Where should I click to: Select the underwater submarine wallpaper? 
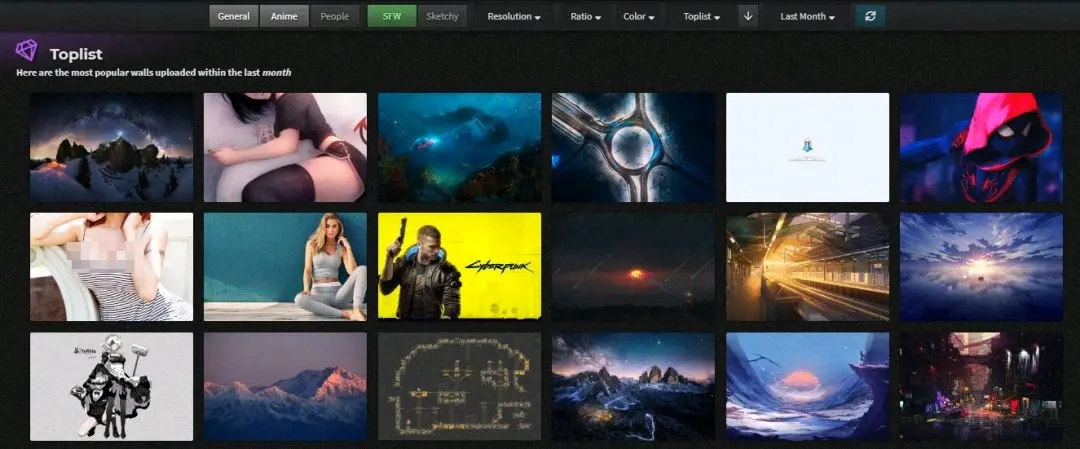coord(459,147)
